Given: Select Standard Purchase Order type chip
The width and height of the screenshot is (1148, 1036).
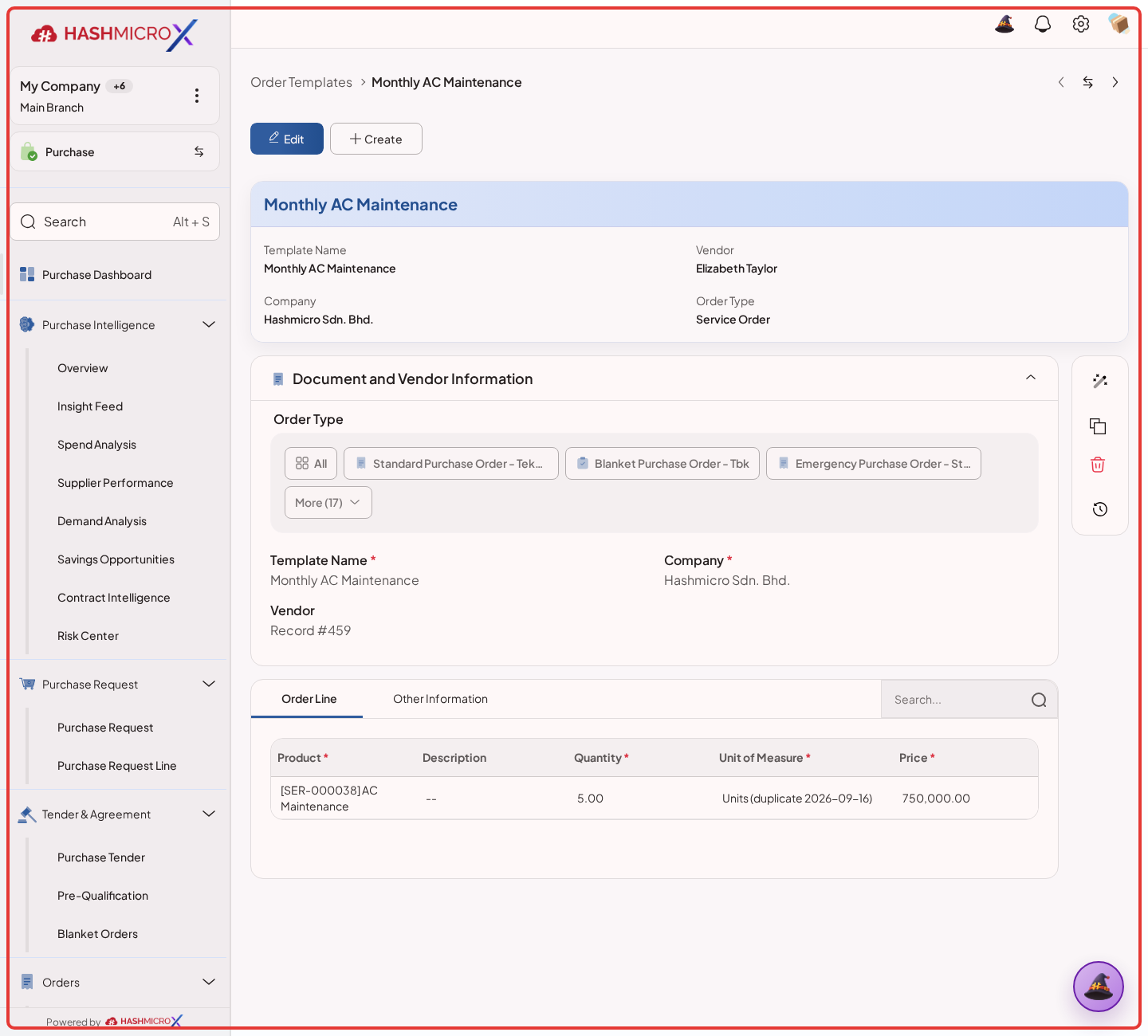Looking at the screenshot, I should pos(451,464).
